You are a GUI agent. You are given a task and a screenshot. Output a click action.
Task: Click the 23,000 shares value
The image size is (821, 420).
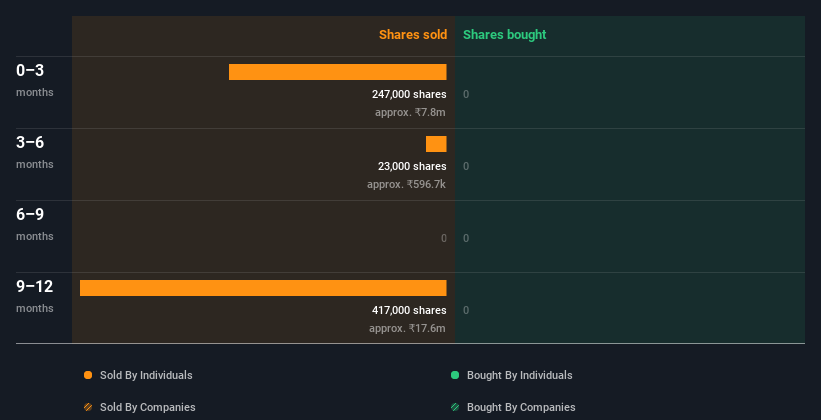click(x=413, y=167)
